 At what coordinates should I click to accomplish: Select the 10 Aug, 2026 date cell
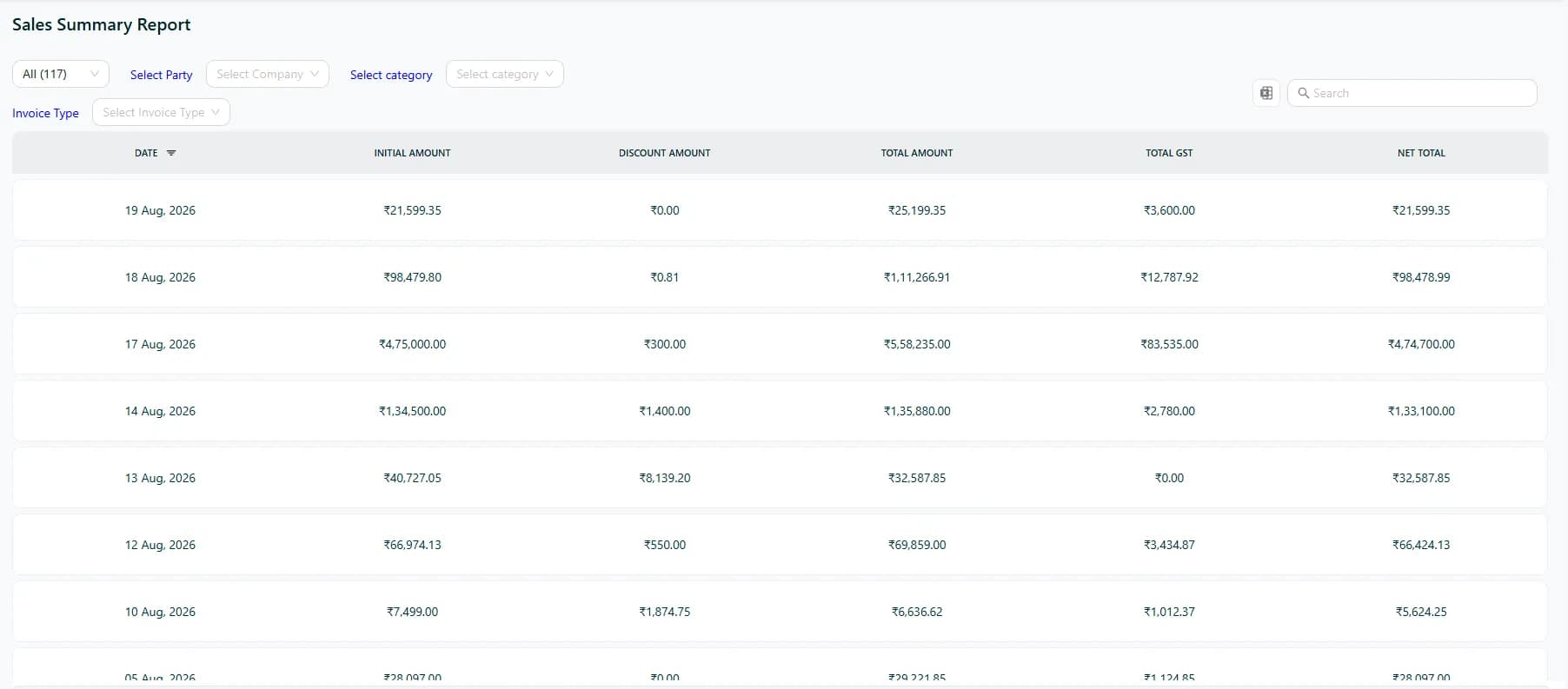tap(160, 612)
